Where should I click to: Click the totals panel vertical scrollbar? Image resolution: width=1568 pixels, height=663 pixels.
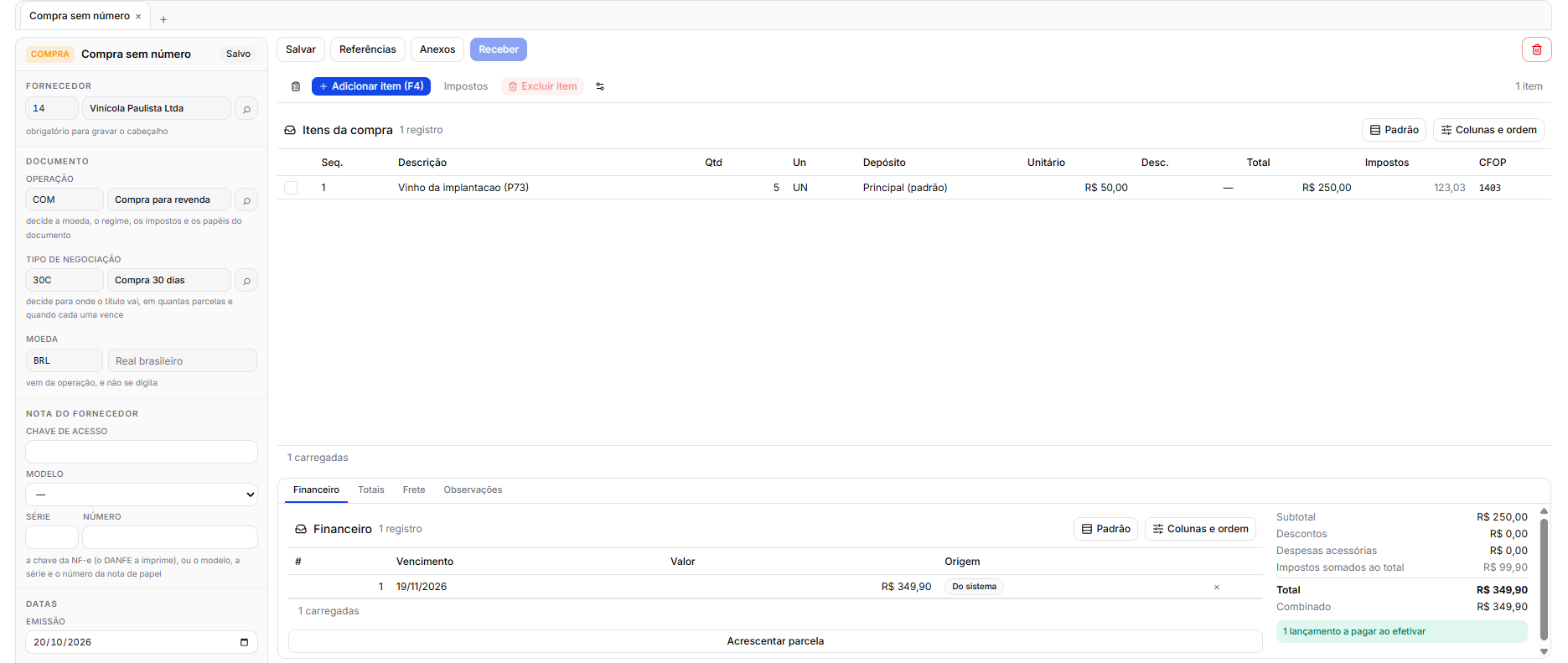click(1543, 580)
